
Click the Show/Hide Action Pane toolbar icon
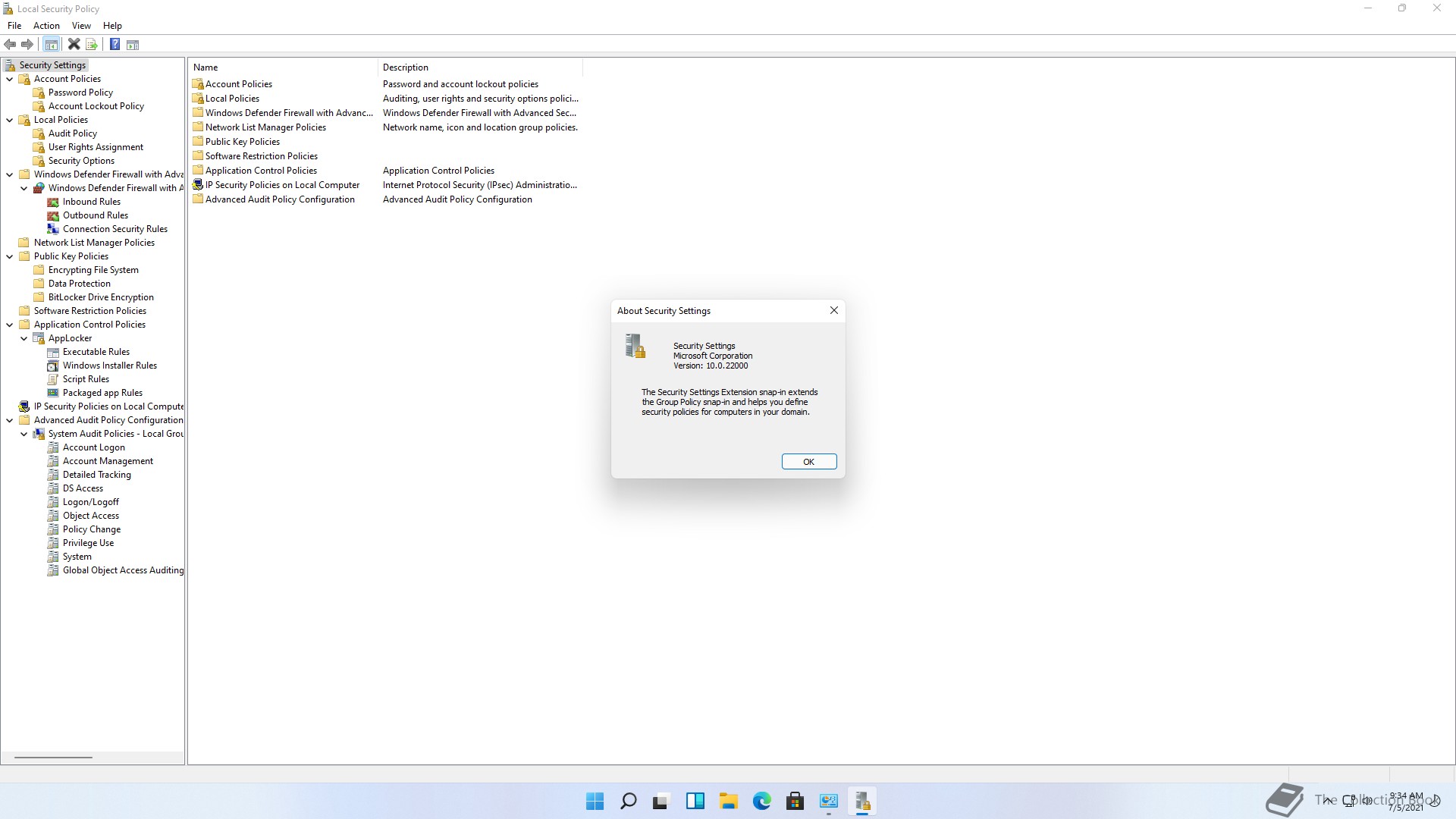pos(133,45)
